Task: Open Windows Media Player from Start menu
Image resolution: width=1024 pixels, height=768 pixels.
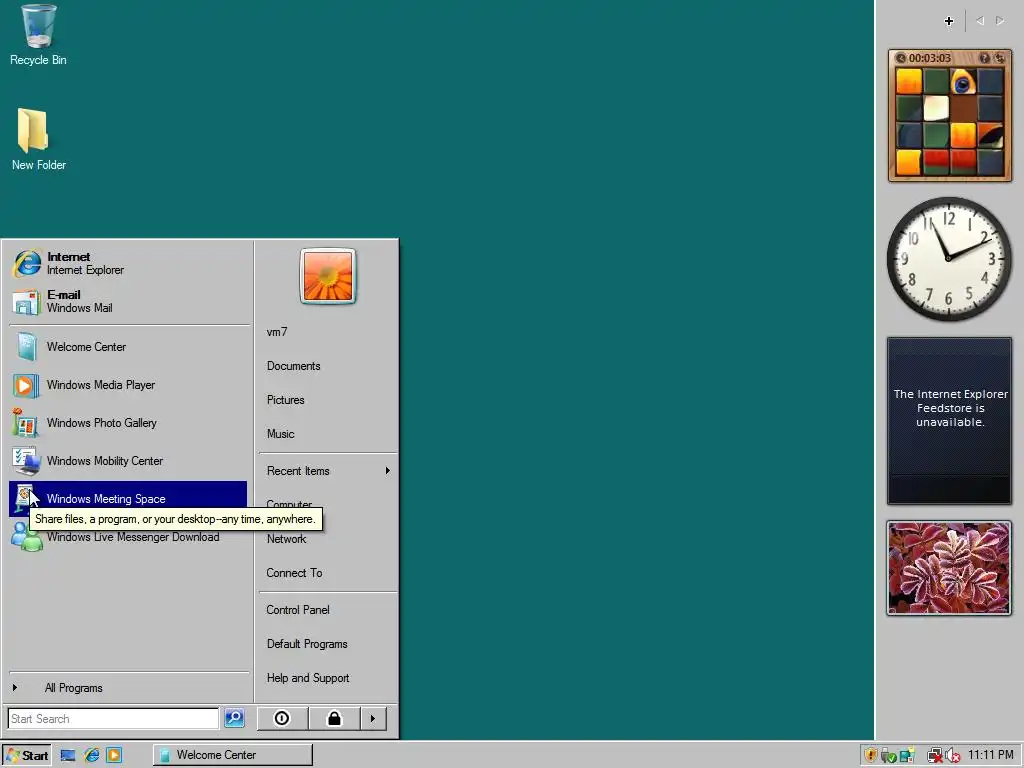Action: [x=128, y=385]
